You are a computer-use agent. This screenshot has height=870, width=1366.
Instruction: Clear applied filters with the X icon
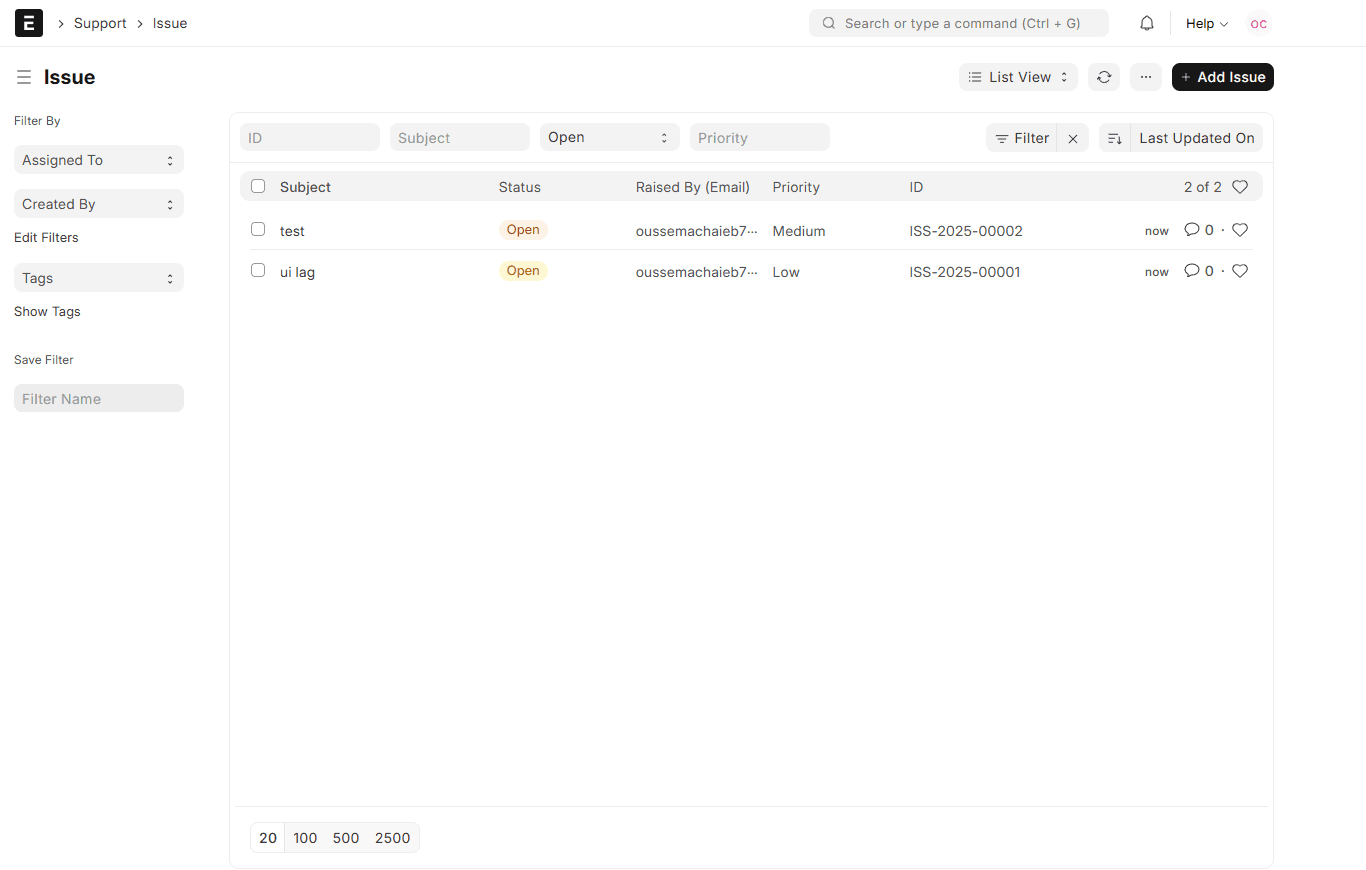pyautogui.click(x=1073, y=138)
